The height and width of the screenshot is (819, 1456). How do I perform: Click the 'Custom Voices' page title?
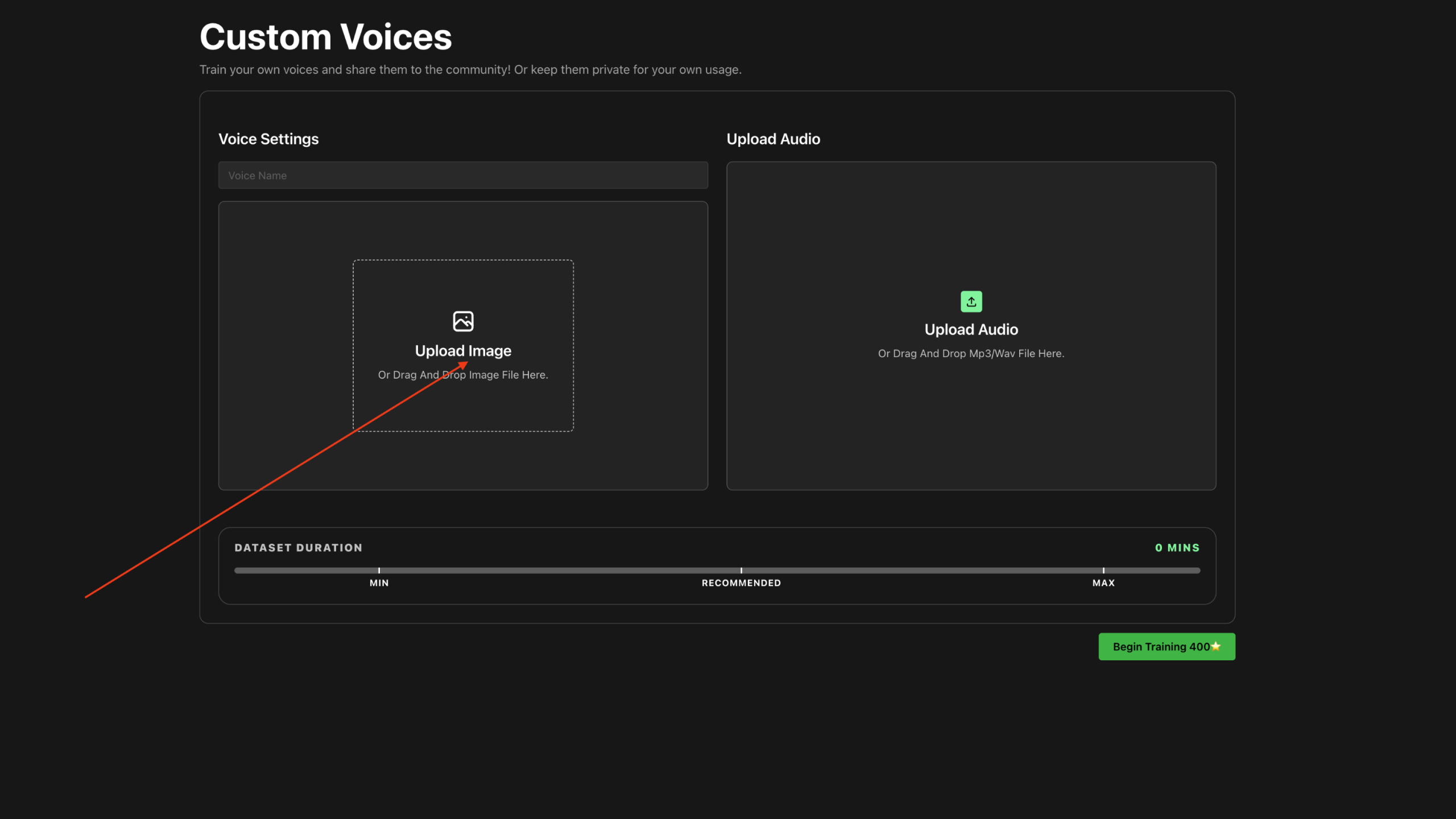coord(326,37)
